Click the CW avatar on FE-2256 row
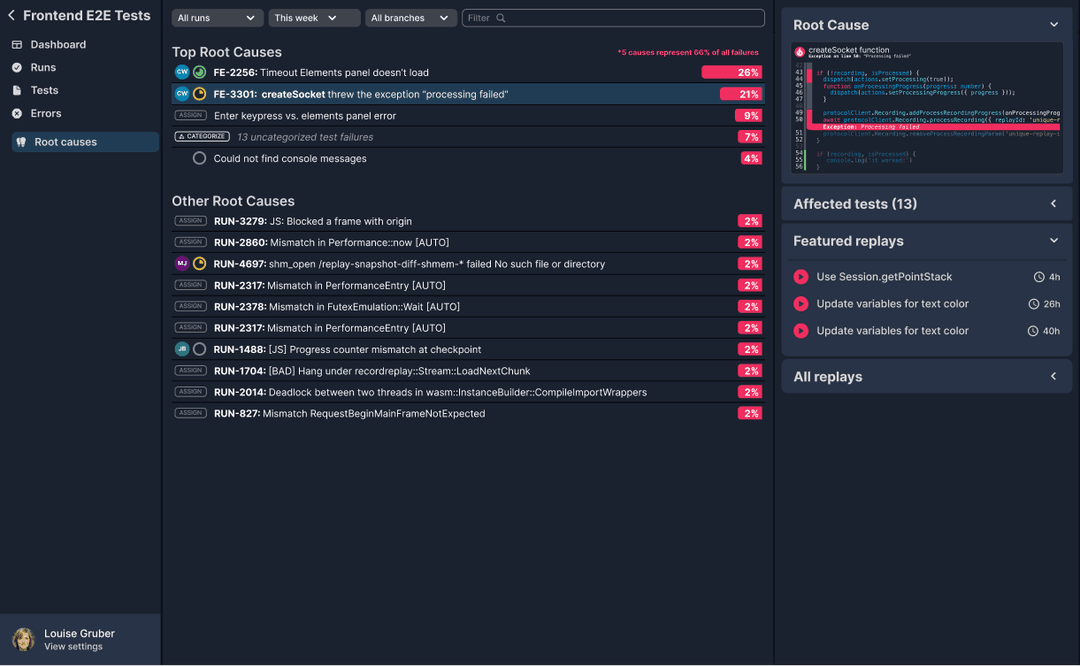The height and width of the screenshot is (666, 1080). coord(182,72)
